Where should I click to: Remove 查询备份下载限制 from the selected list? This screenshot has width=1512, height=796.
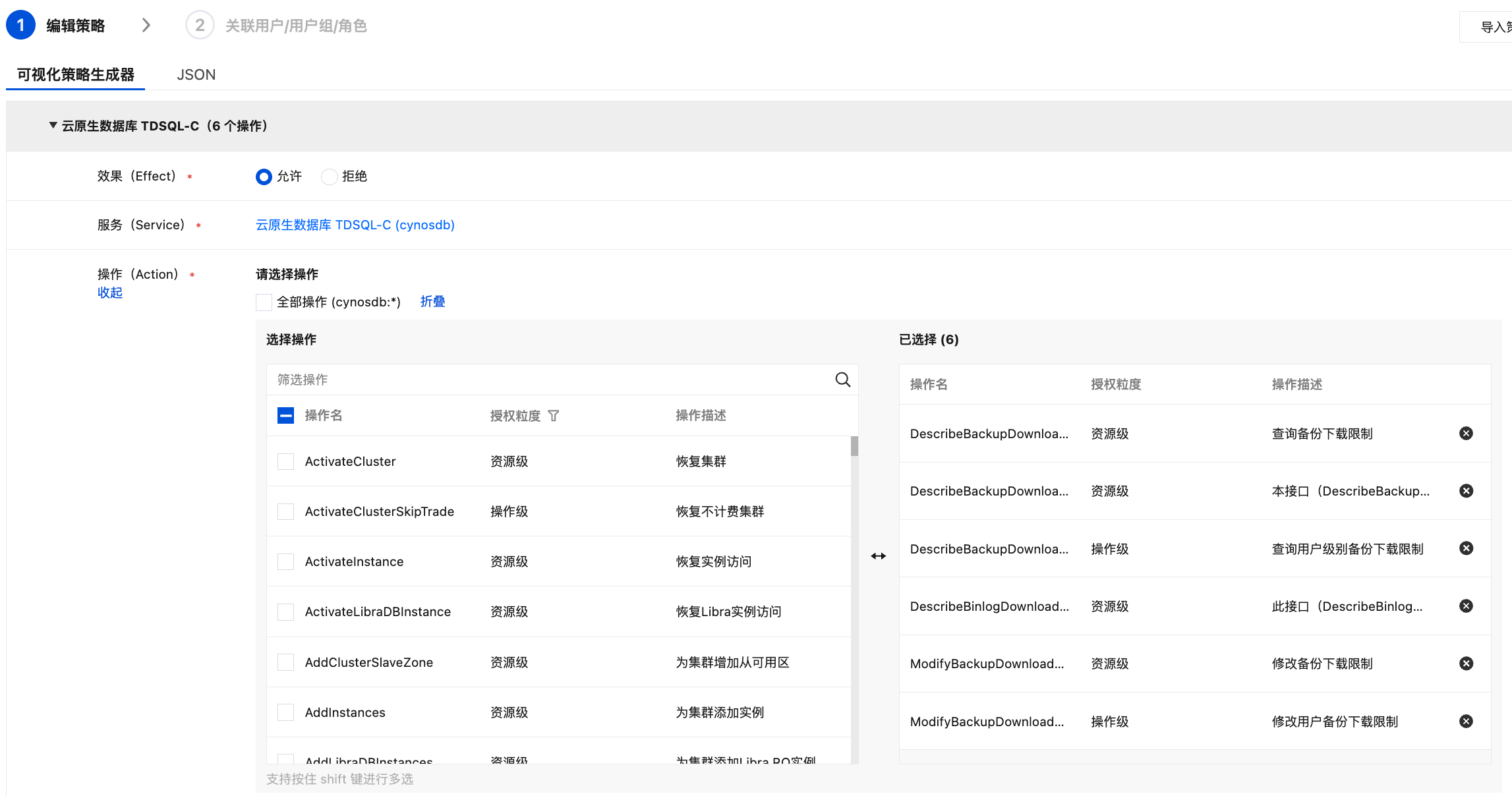[x=1466, y=433]
